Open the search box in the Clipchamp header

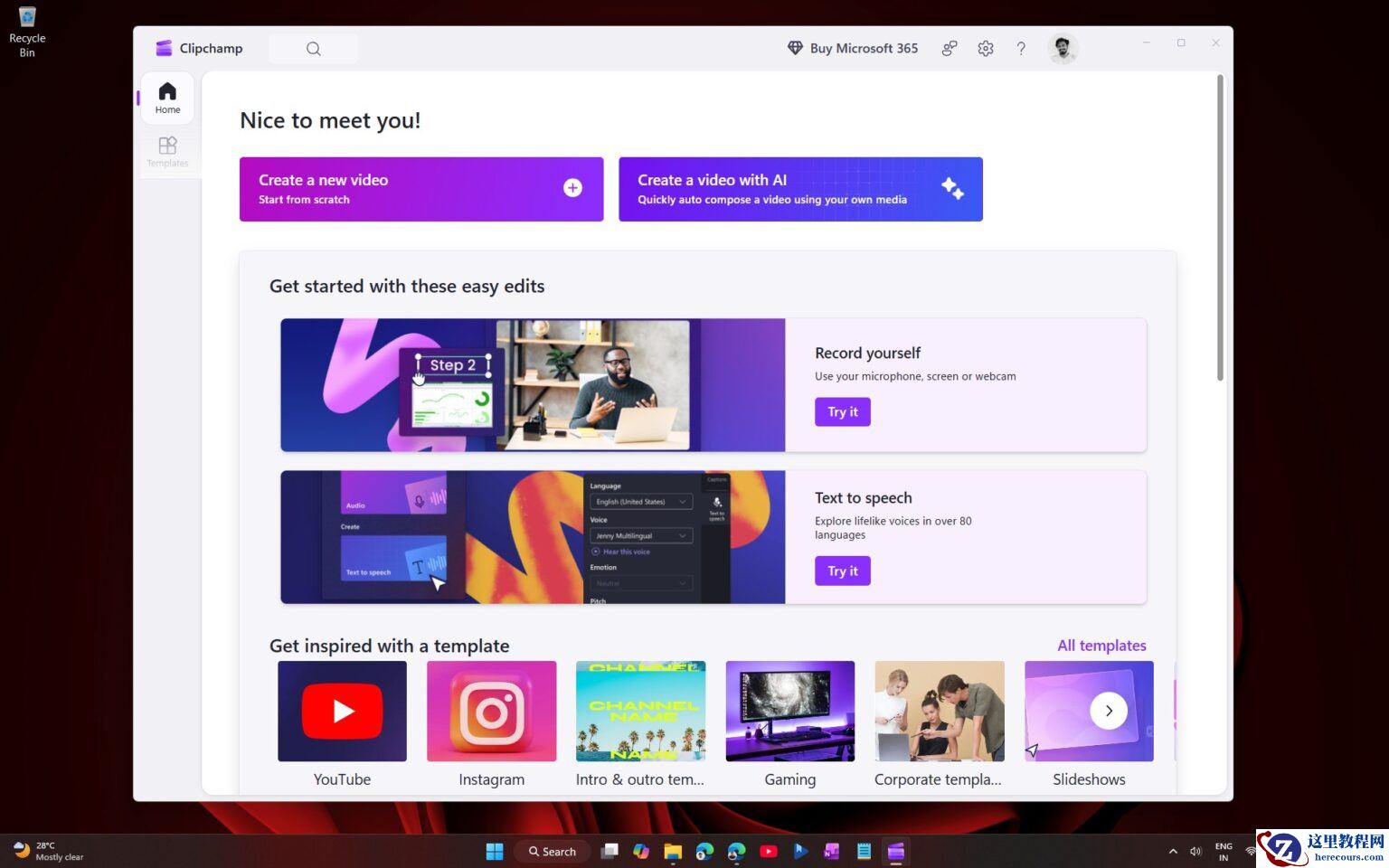[x=313, y=49]
